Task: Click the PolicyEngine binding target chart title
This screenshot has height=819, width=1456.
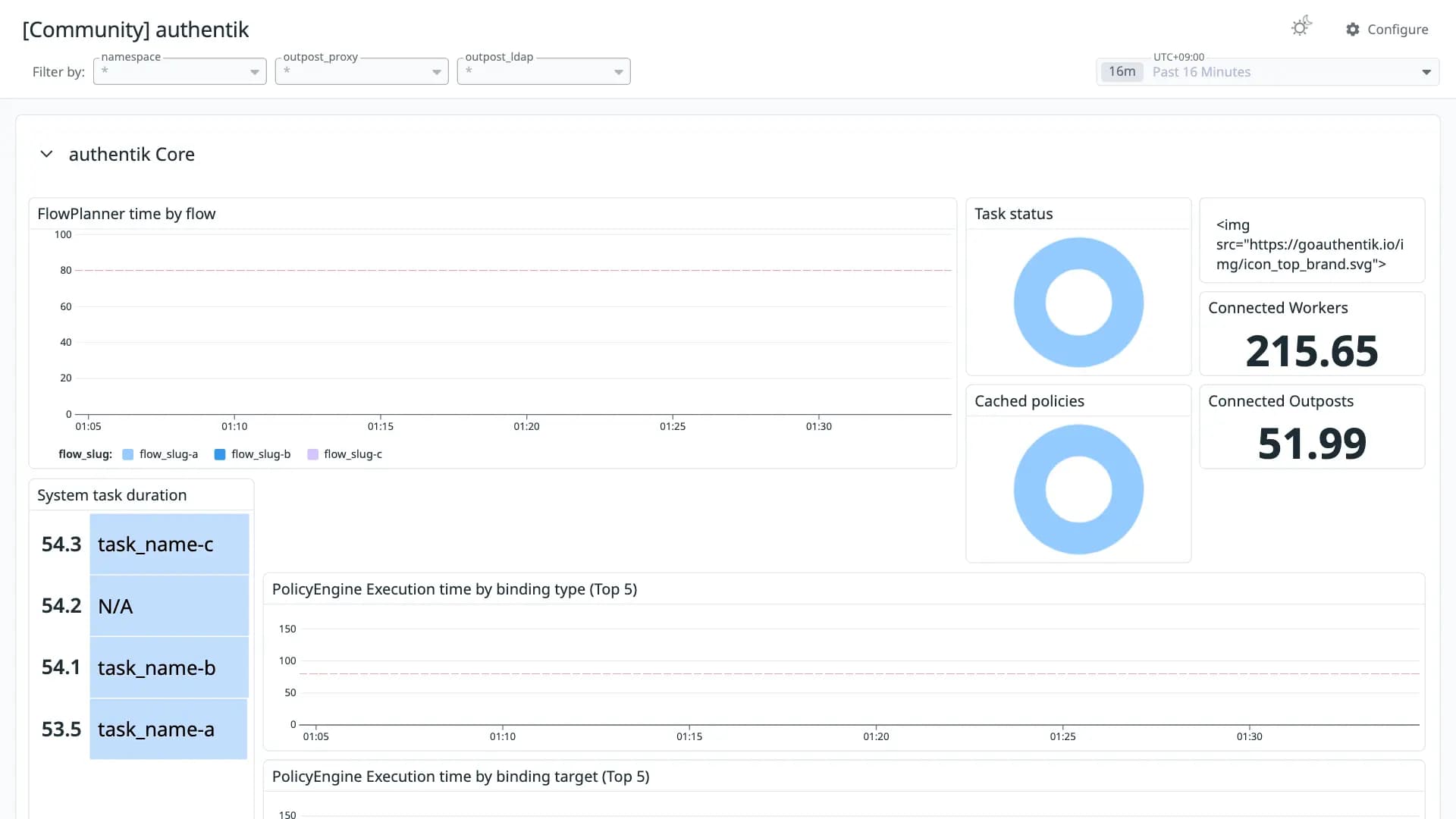Action: [x=461, y=777]
